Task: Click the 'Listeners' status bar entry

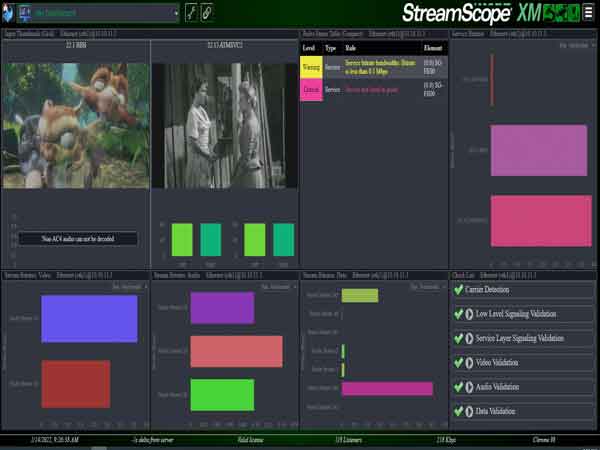Action: coord(348,440)
